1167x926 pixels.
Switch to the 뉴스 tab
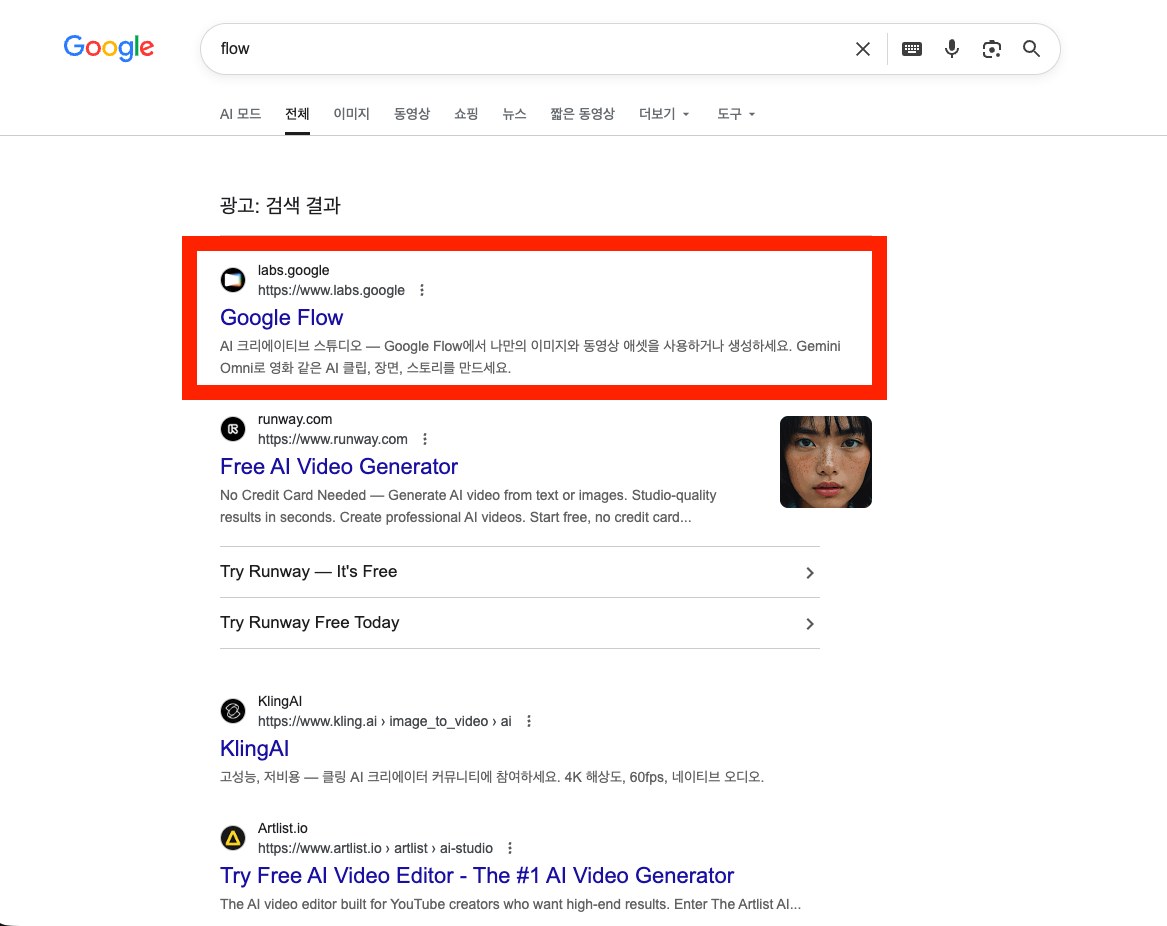point(514,114)
